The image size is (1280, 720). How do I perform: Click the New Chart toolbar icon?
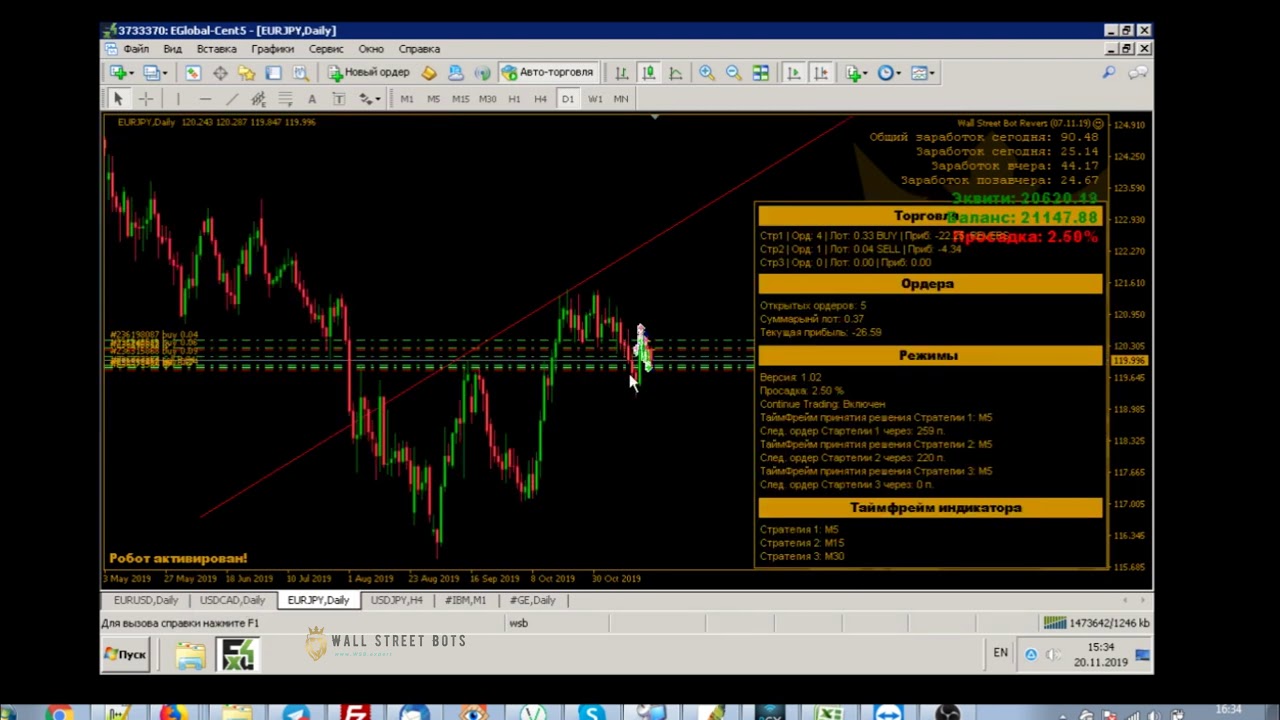118,72
